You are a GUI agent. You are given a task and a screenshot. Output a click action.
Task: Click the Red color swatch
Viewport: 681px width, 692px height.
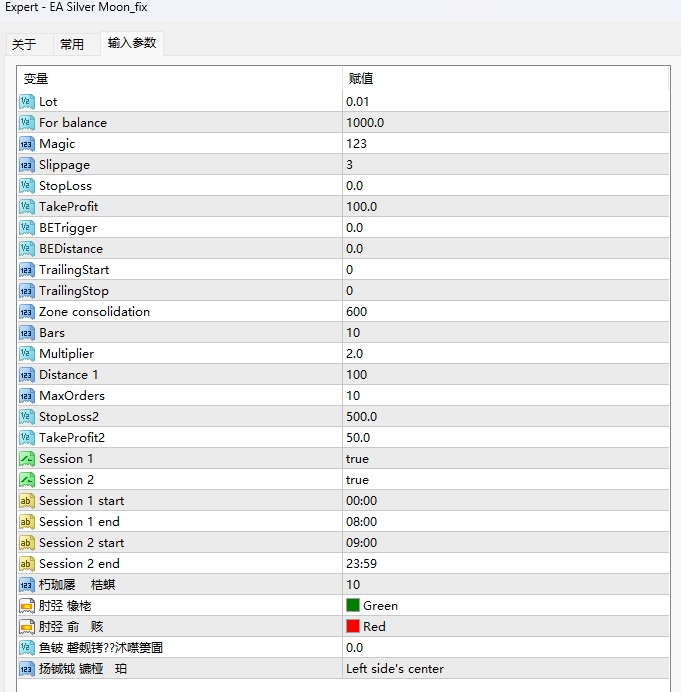pos(353,627)
